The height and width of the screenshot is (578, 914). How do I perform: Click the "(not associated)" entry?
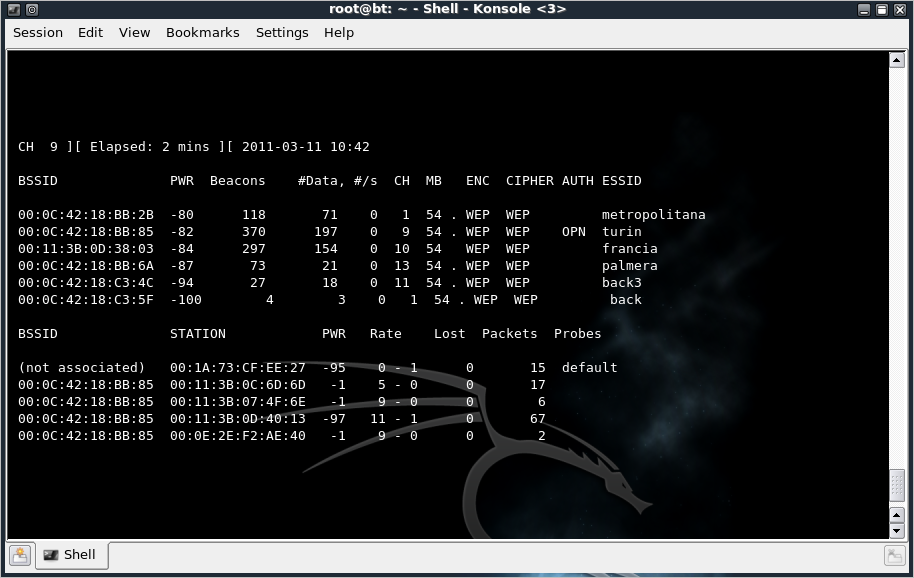[82, 368]
